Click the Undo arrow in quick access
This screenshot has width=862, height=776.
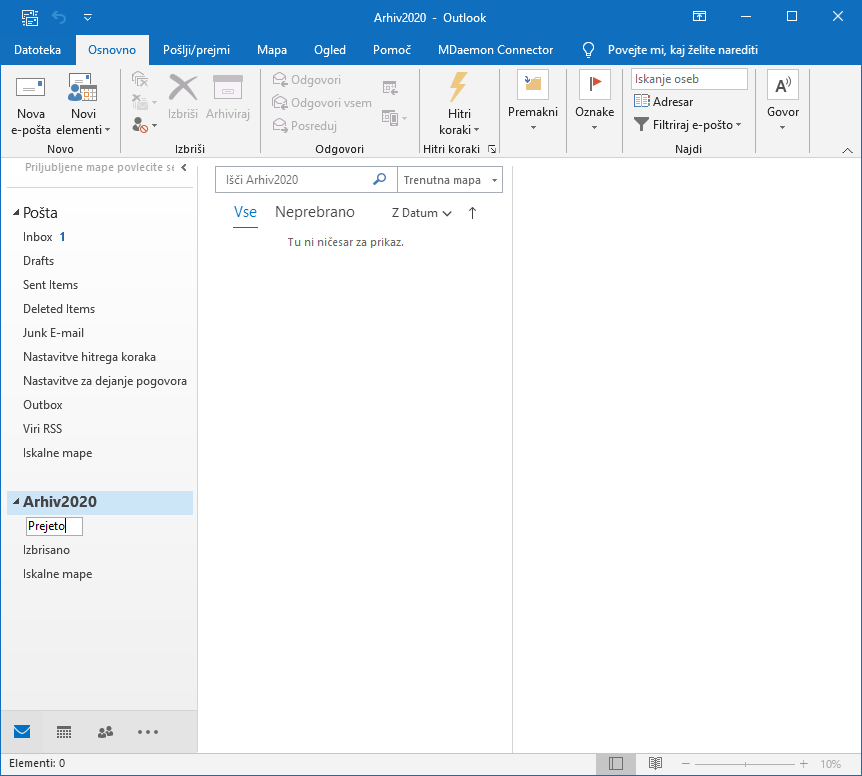[x=59, y=18]
